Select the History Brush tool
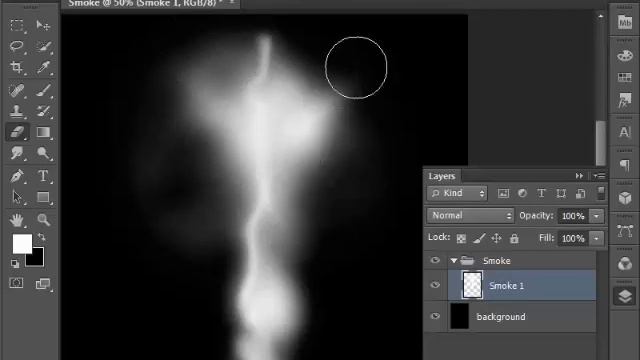The height and width of the screenshot is (360, 640). pyautogui.click(x=43, y=111)
